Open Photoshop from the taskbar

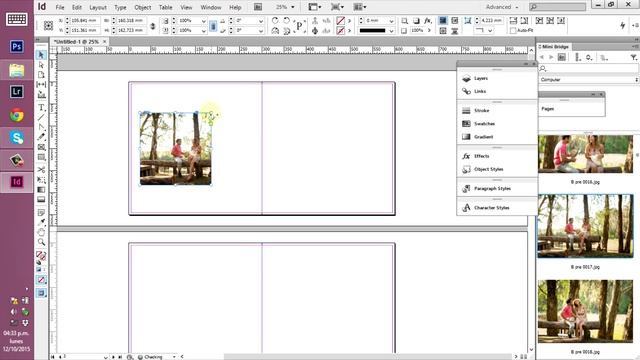click(x=16, y=47)
